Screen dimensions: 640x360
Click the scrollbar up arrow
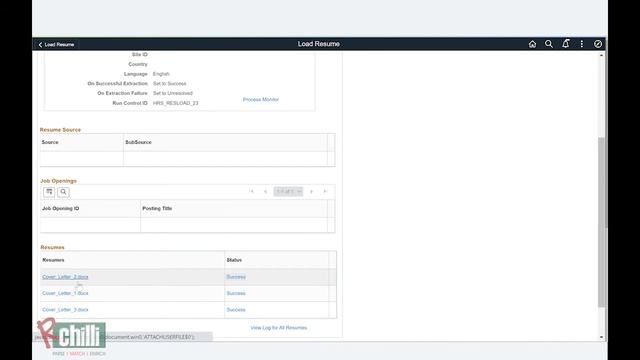tap(601, 55)
